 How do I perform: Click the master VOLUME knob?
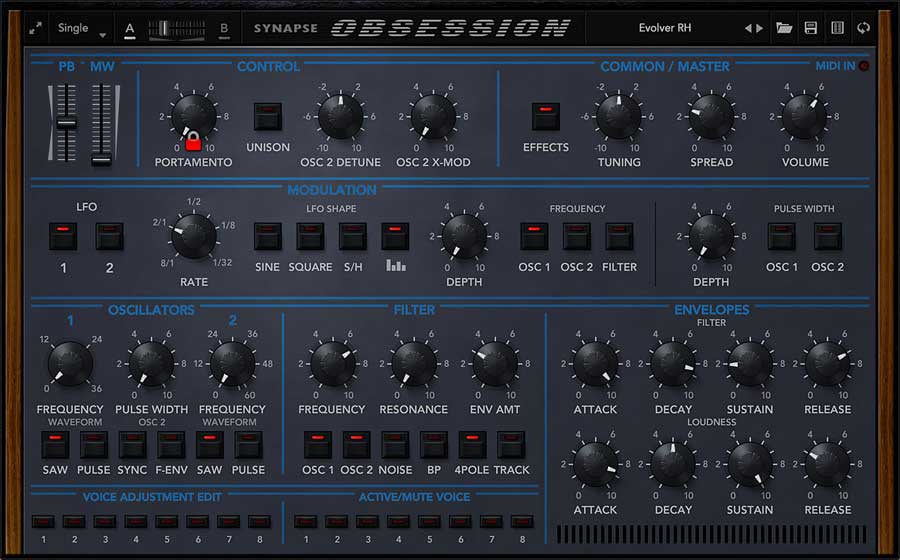(x=805, y=116)
